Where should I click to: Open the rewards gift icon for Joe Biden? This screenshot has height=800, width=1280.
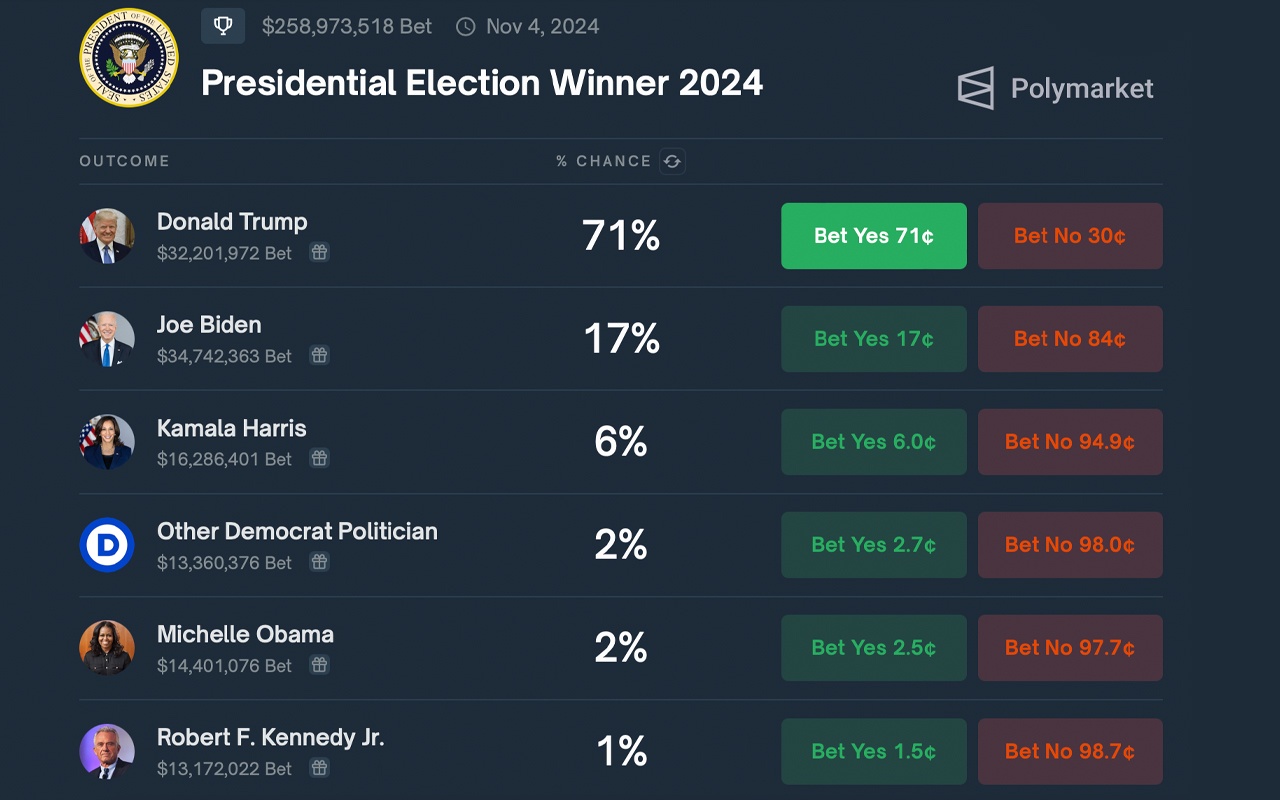click(x=319, y=356)
